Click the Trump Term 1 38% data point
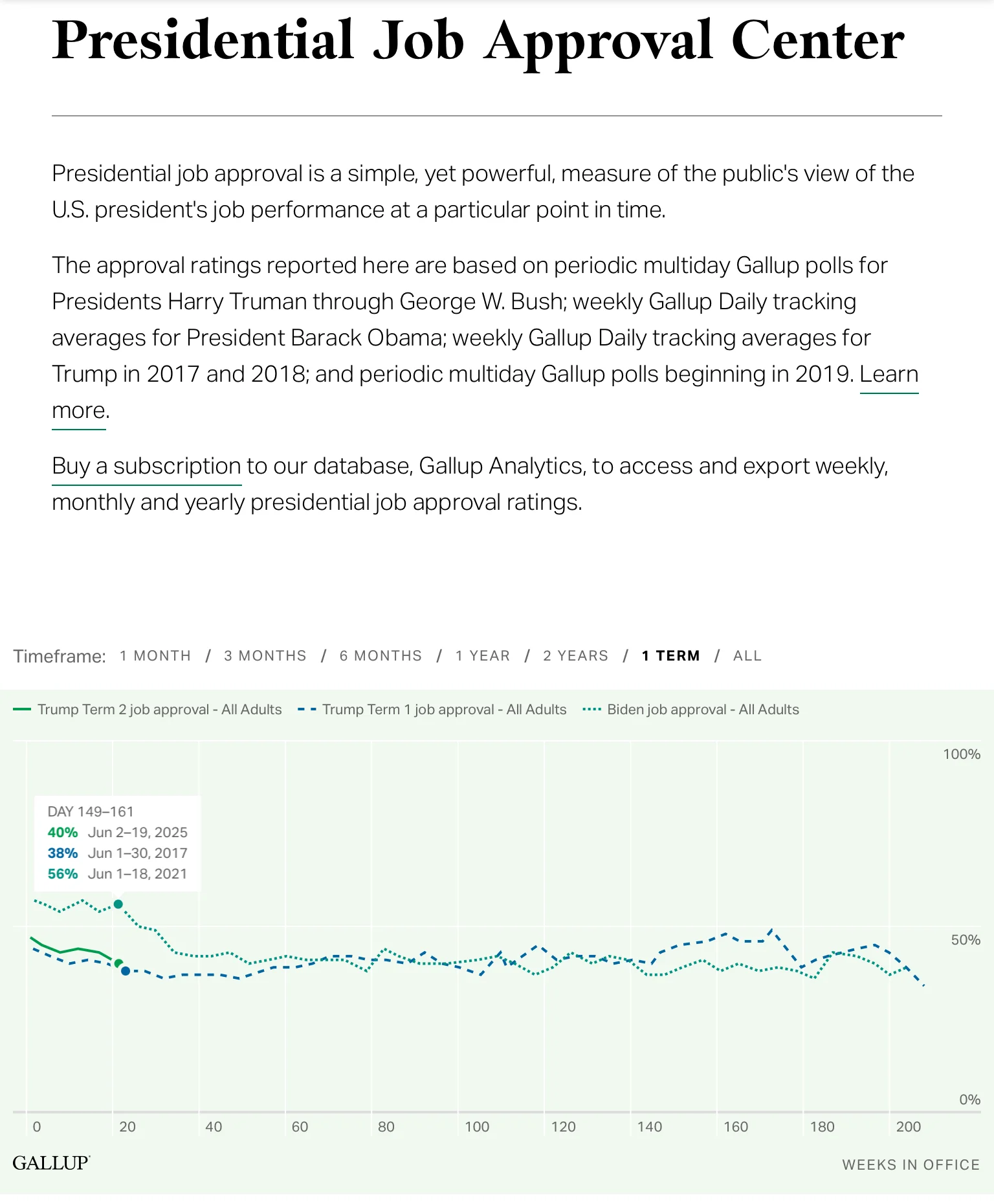Screen dimensions: 994x1204 pos(126,971)
